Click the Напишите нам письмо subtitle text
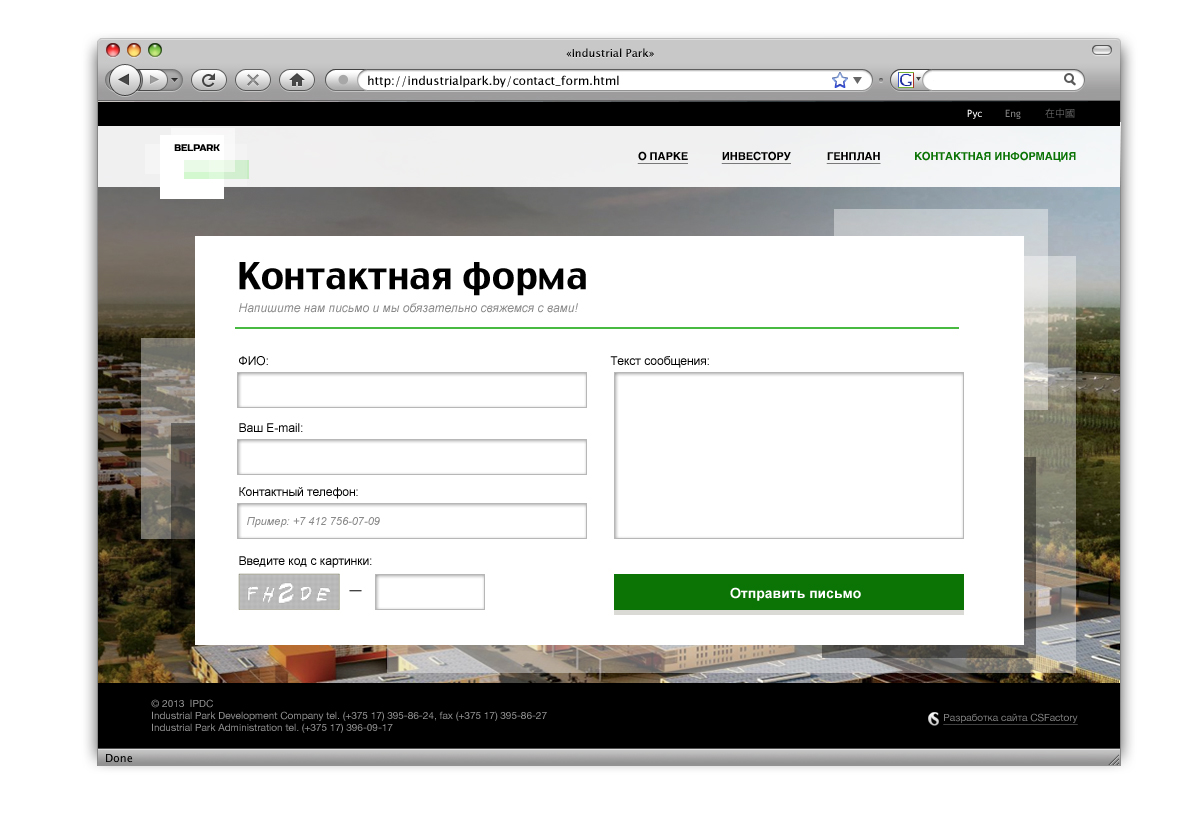Screen dimensions: 1200x816 [408, 308]
